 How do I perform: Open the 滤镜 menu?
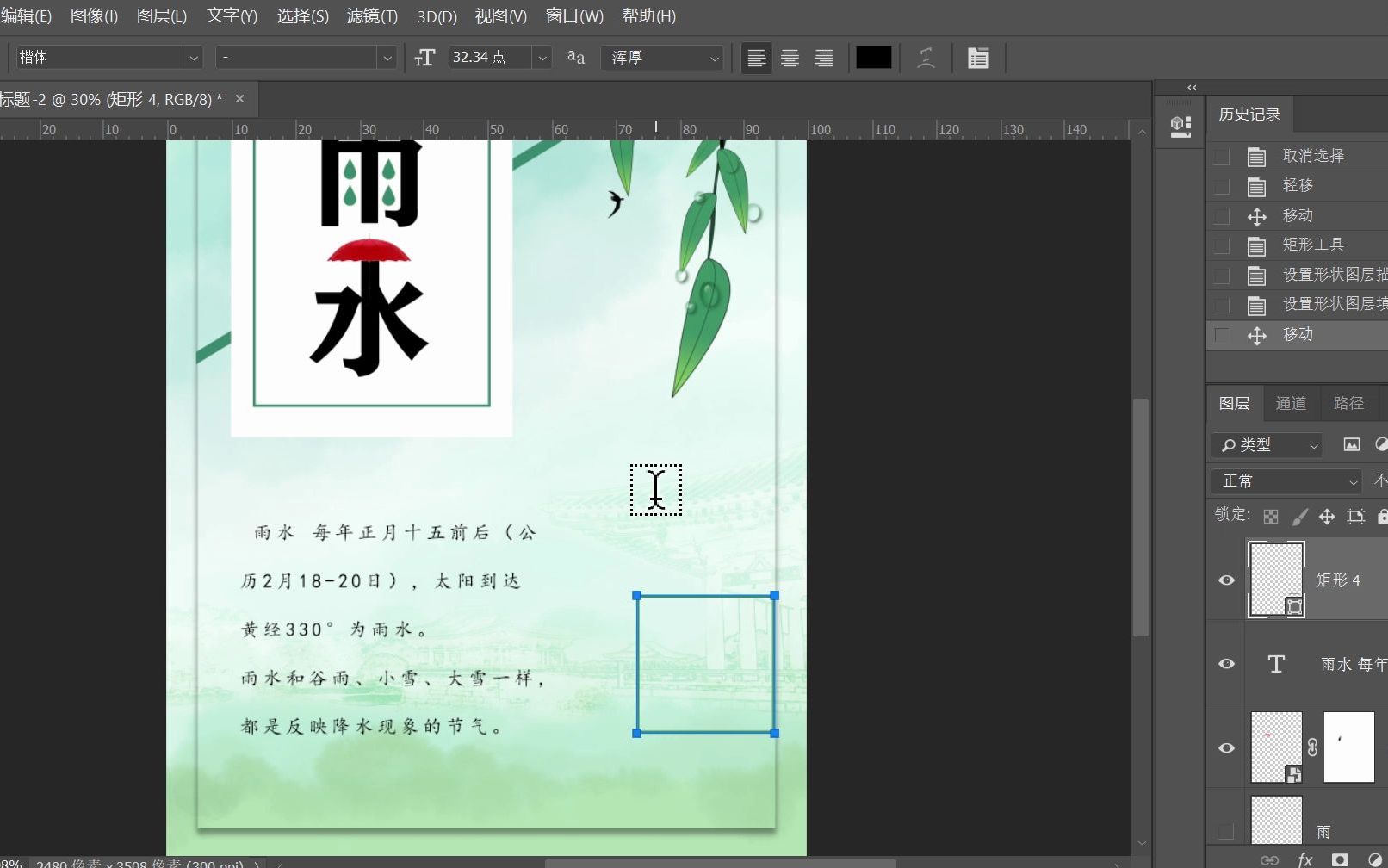coord(372,16)
